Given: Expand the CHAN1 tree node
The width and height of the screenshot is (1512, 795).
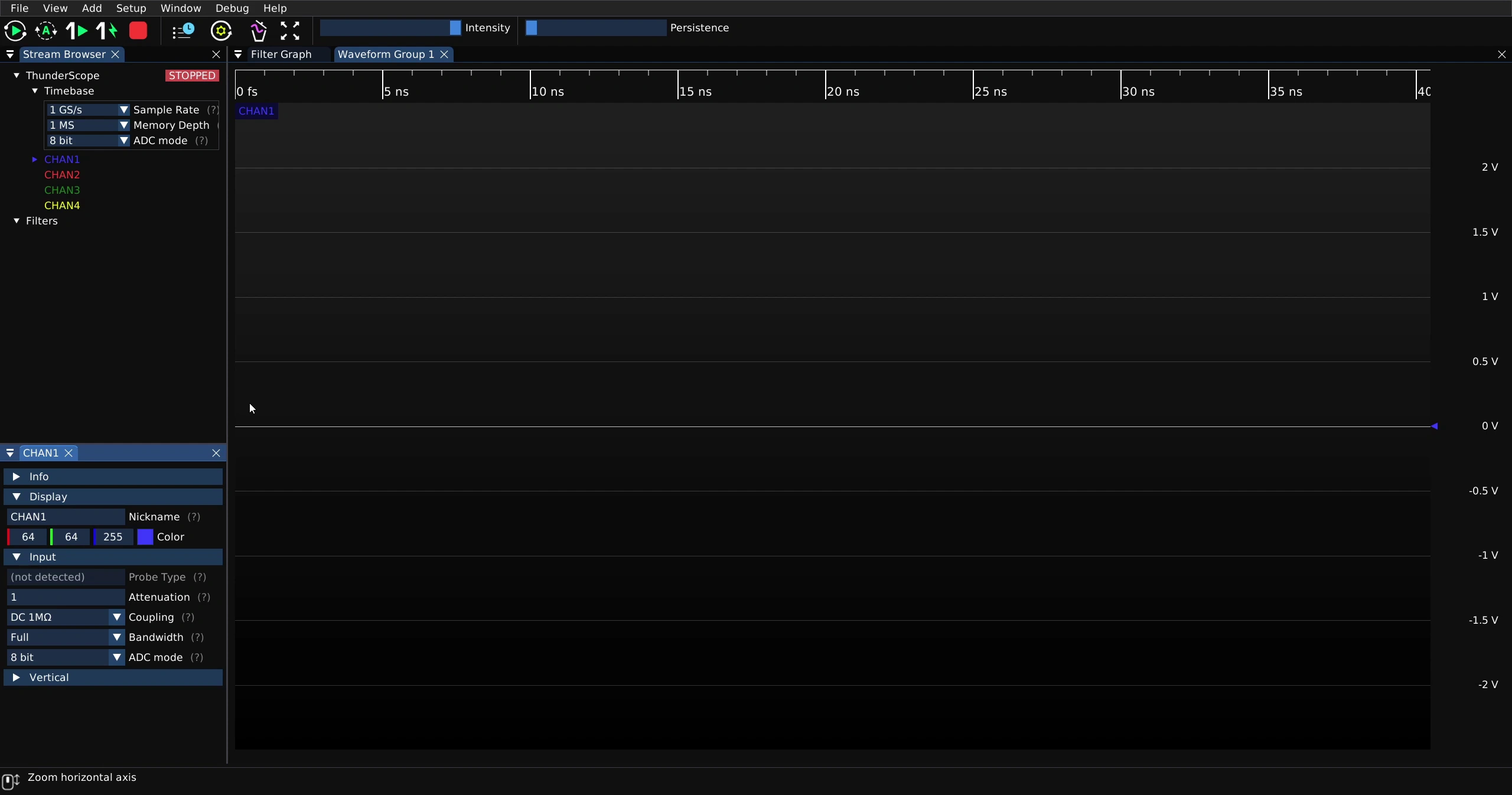Looking at the screenshot, I should point(35,159).
